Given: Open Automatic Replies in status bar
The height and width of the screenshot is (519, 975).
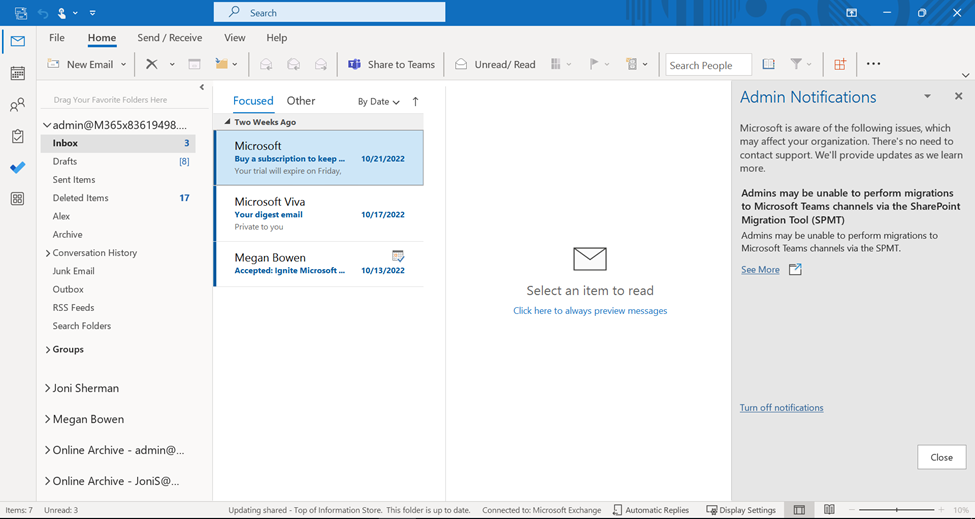Looking at the screenshot, I should point(651,510).
